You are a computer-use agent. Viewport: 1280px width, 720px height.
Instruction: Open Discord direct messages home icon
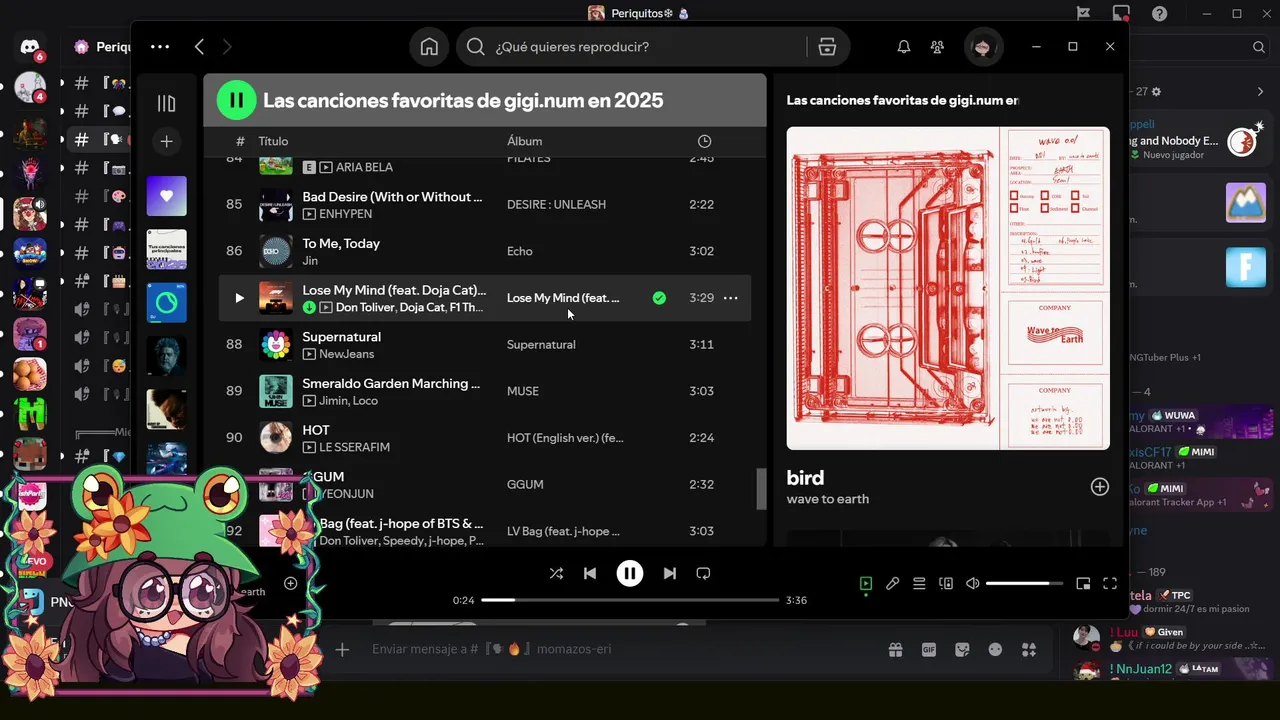pyautogui.click(x=30, y=47)
